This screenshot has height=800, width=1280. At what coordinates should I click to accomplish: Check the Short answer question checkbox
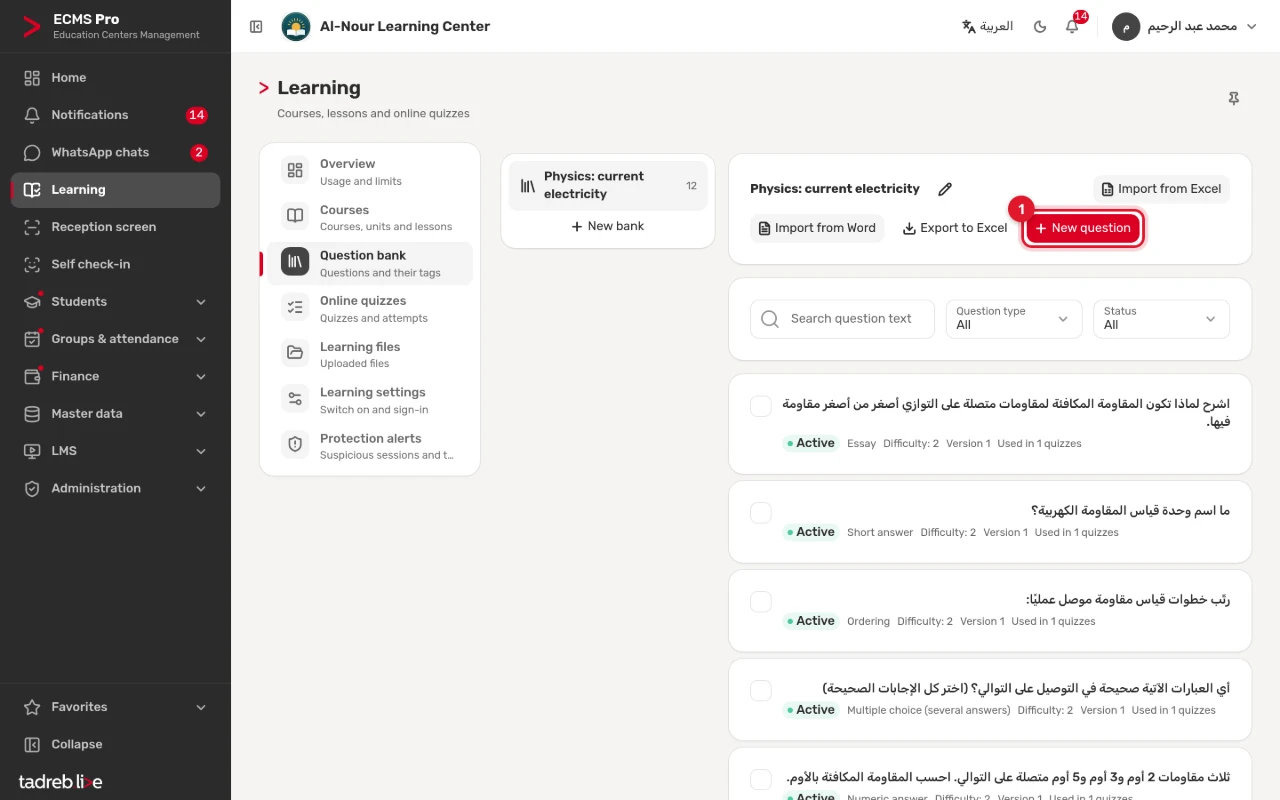pyautogui.click(x=761, y=513)
